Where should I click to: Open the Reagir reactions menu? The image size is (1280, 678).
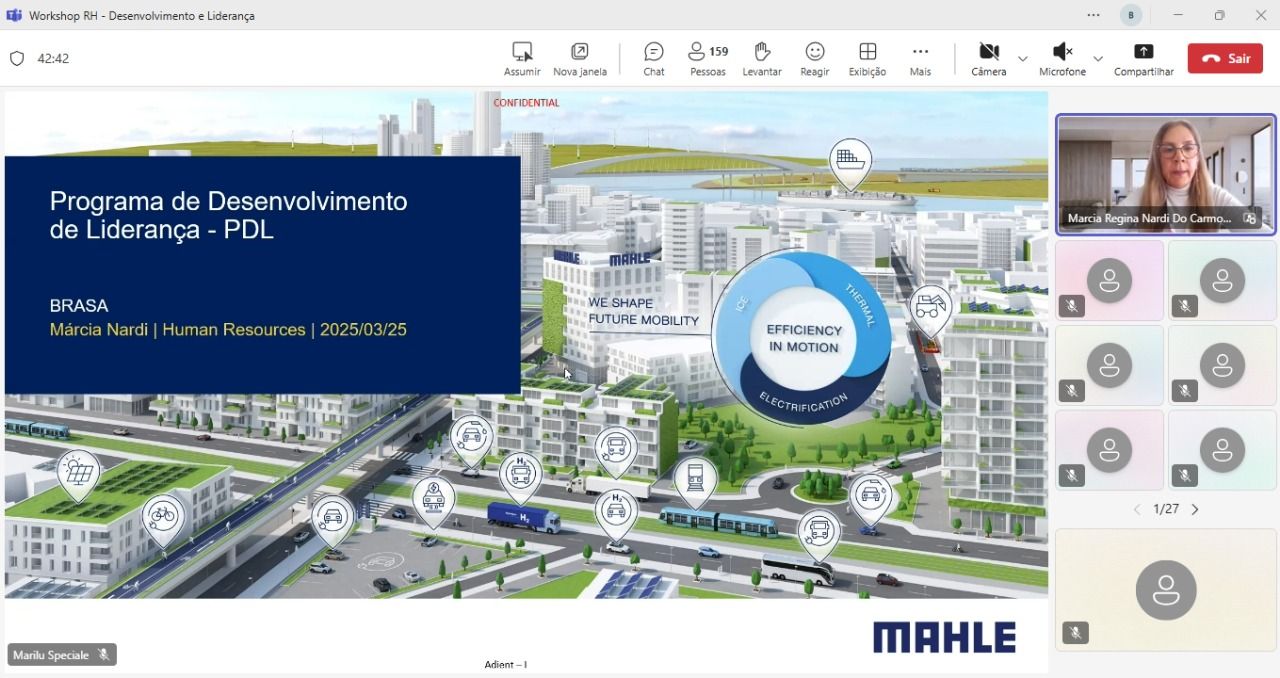click(814, 52)
